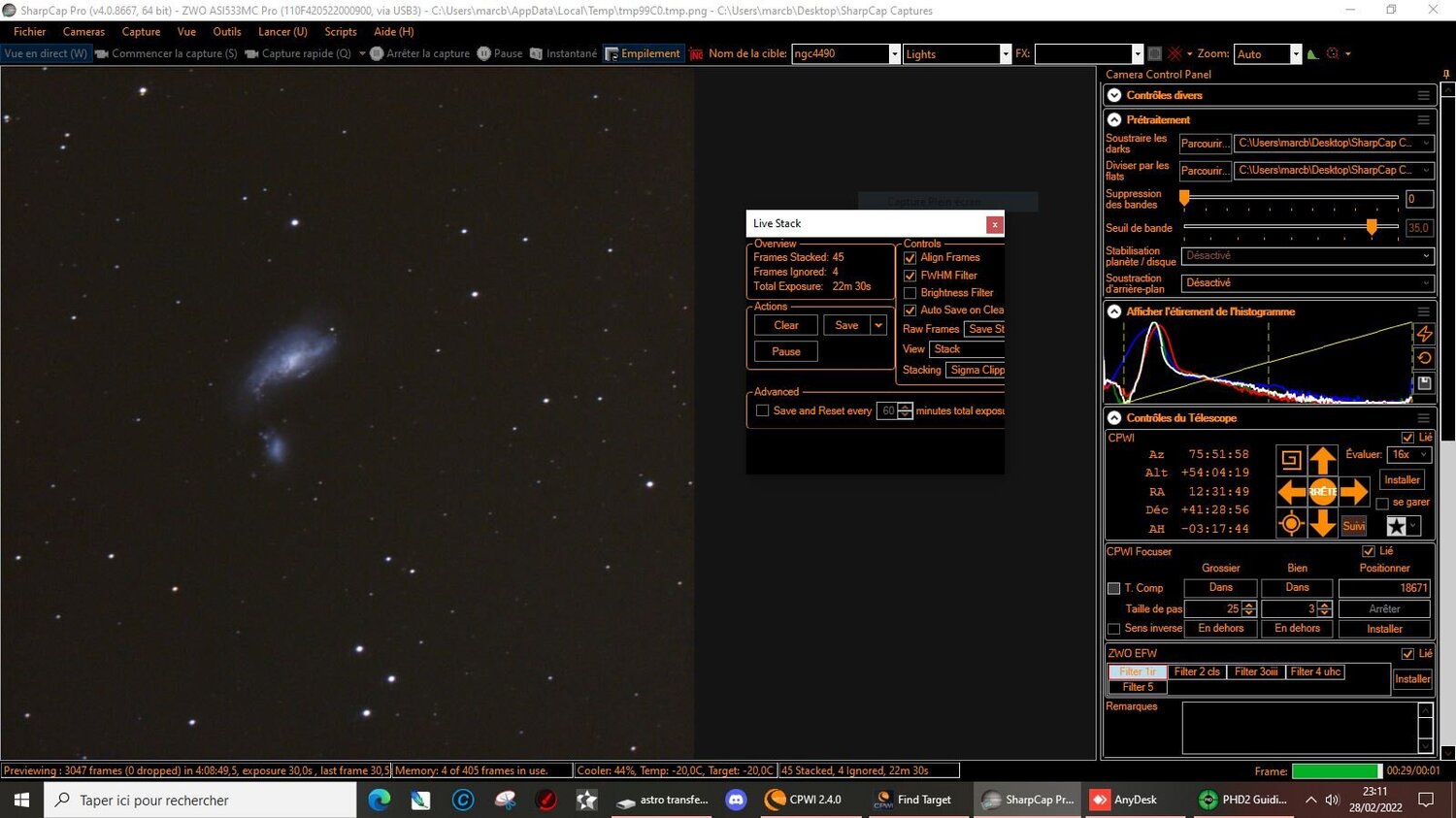Save histogram settings using floppy disk icon

point(1423,382)
